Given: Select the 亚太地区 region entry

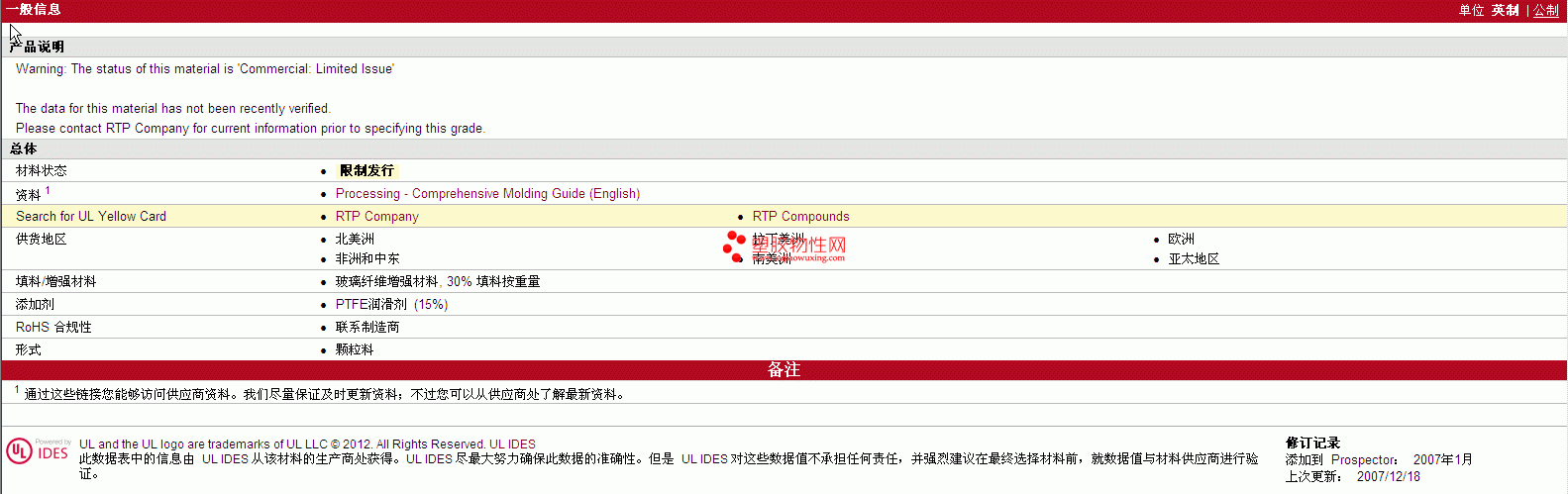Looking at the screenshot, I should tap(1194, 259).
